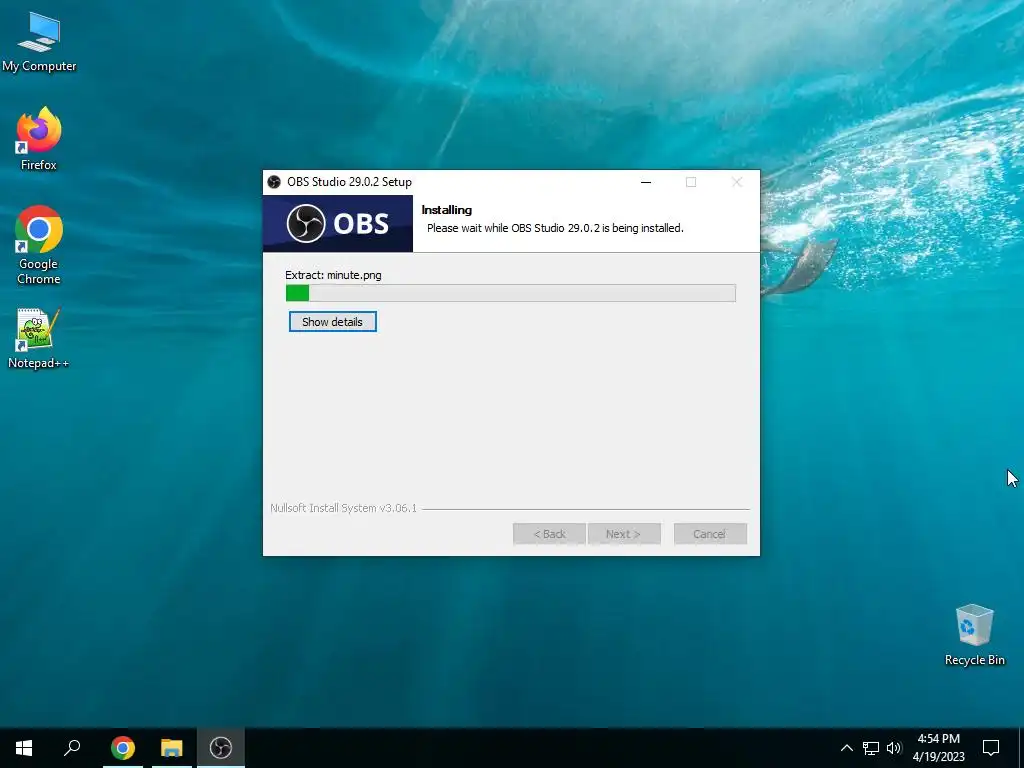This screenshot has width=1024, height=768.
Task: Open the notification center icon
Action: pyautogui.click(x=991, y=748)
